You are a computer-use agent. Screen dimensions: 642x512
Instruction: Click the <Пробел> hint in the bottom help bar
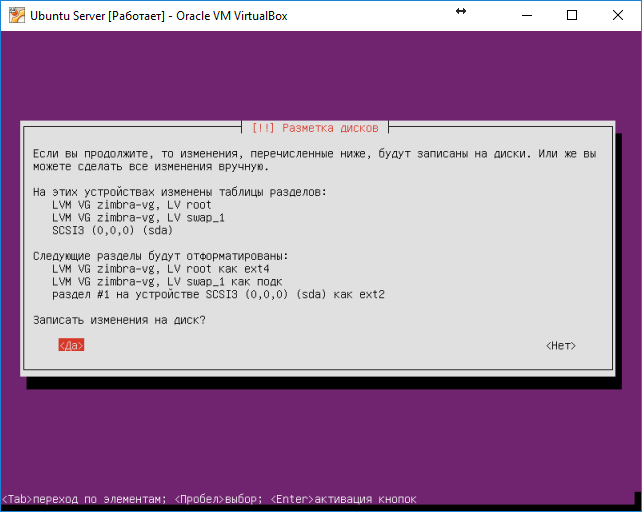[x=200, y=499]
